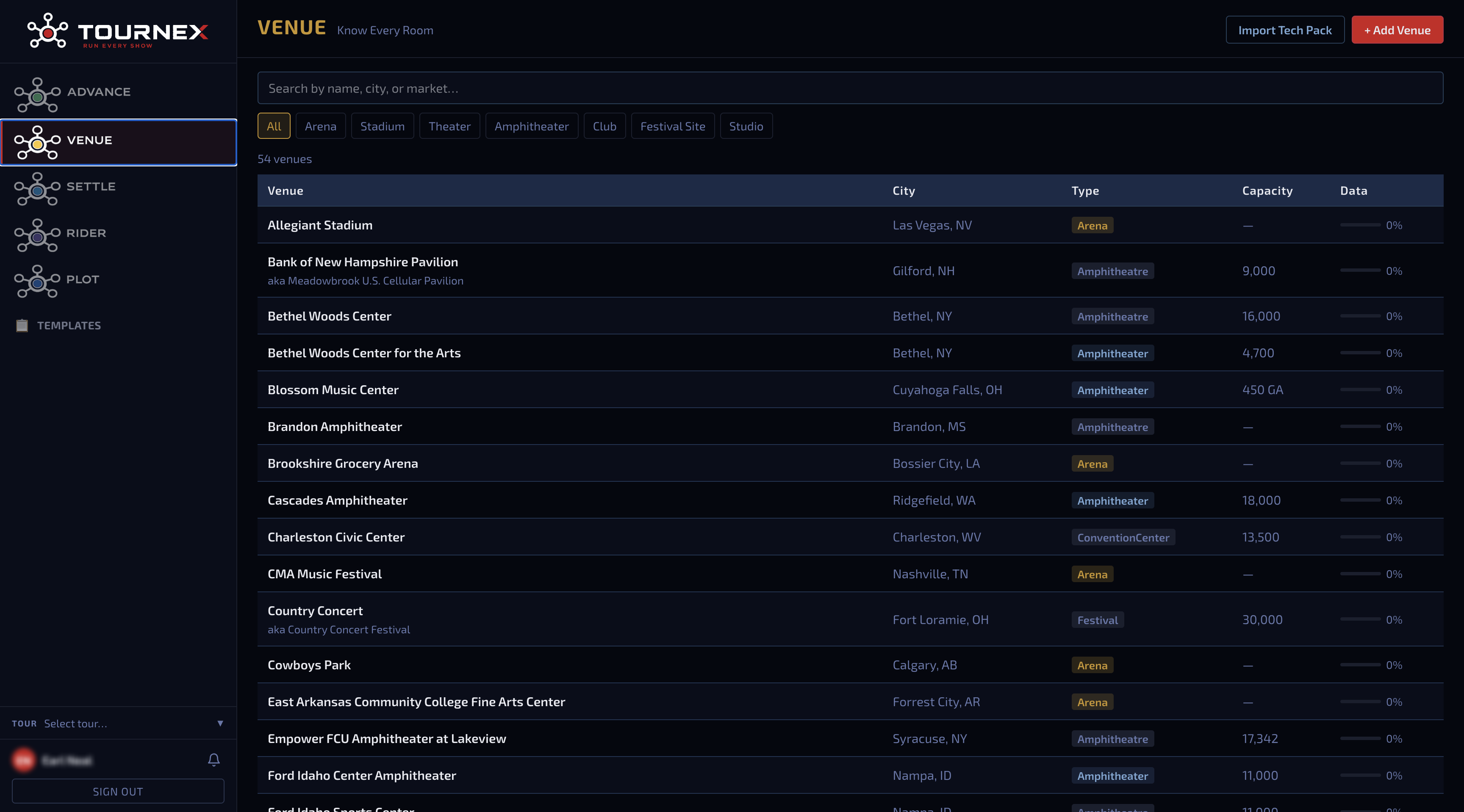Sort by the City column header
This screenshot has height=812, width=1464.
pyautogui.click(x=904, y=191)
